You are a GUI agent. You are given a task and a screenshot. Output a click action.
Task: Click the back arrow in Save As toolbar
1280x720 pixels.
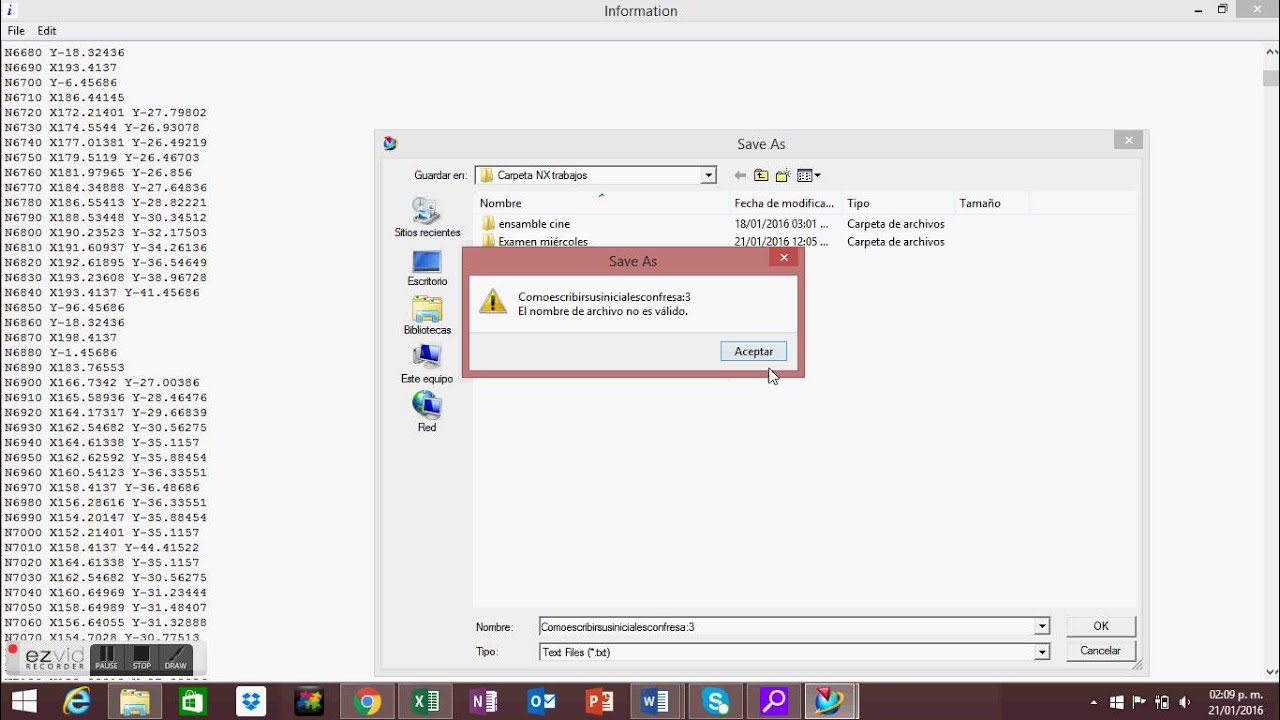740,176
